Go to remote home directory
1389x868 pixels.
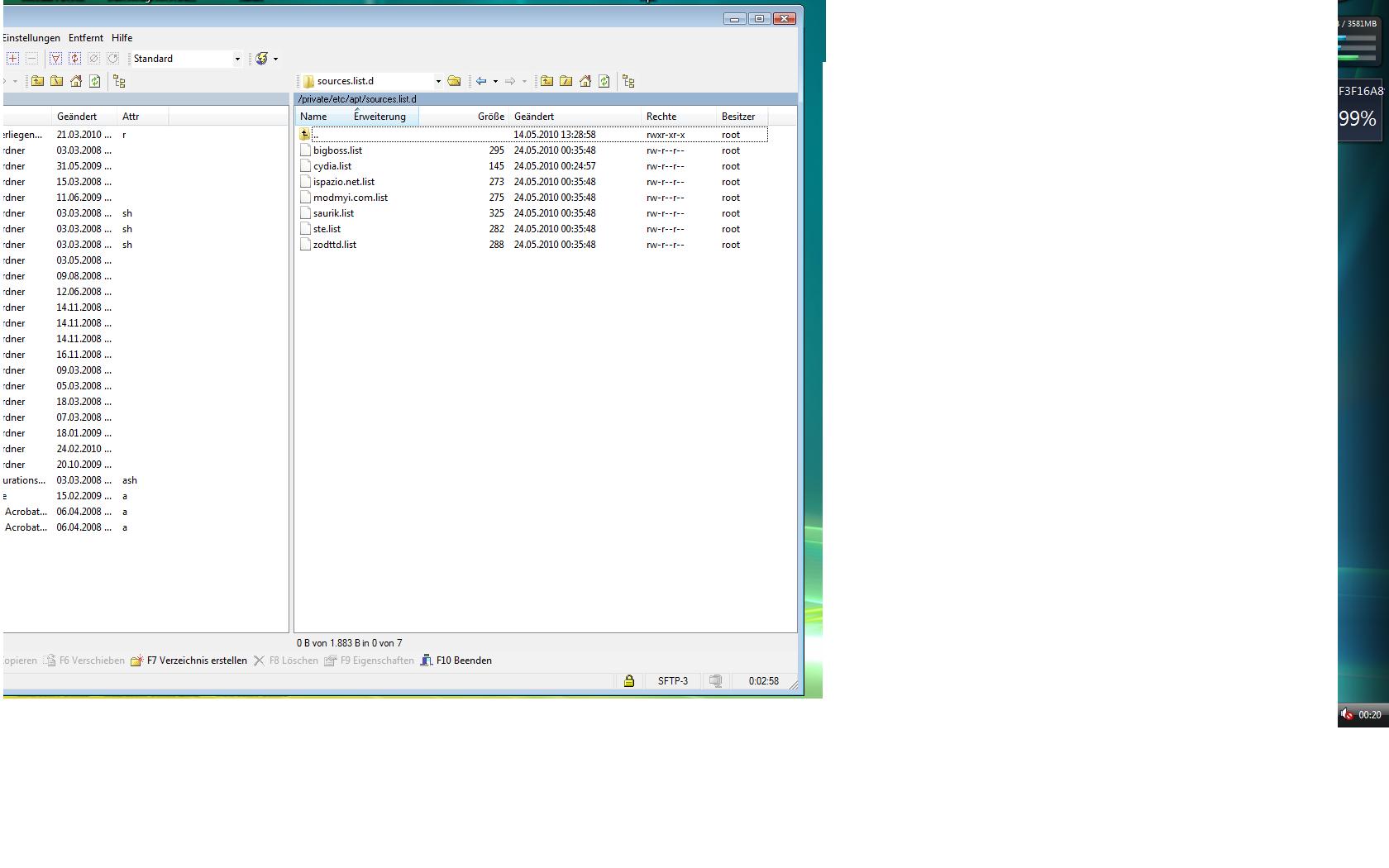(585, 81)
